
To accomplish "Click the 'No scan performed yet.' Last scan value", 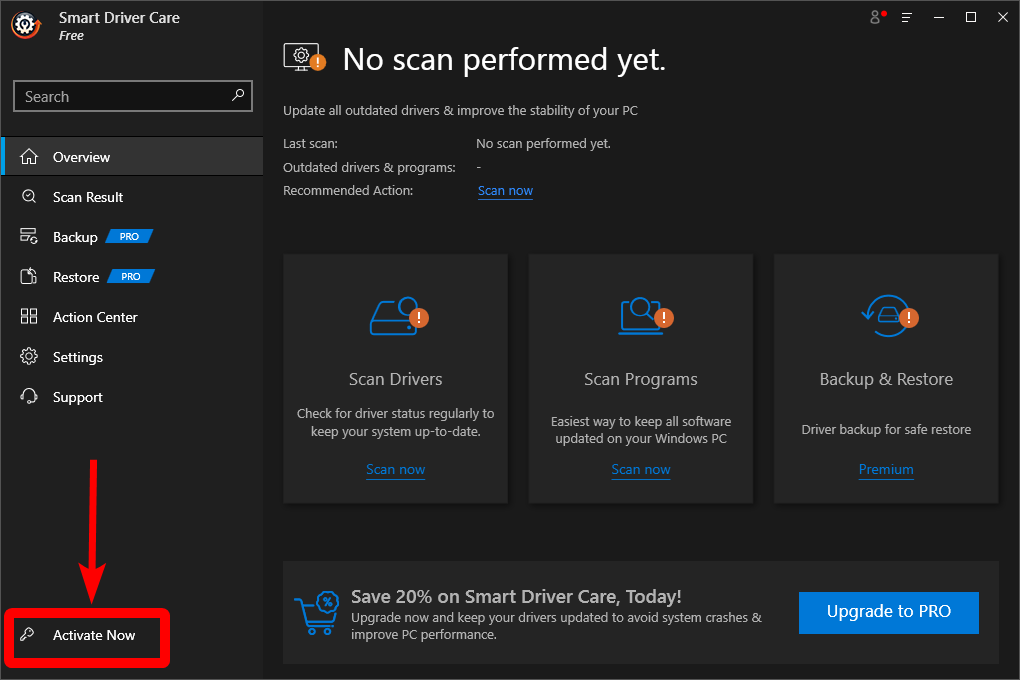I will point(543,143).
